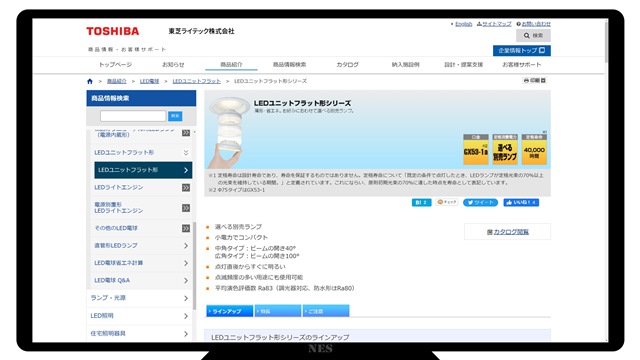
Task: Select 商品紹介 in the top navigation
Action: (231, 64)
